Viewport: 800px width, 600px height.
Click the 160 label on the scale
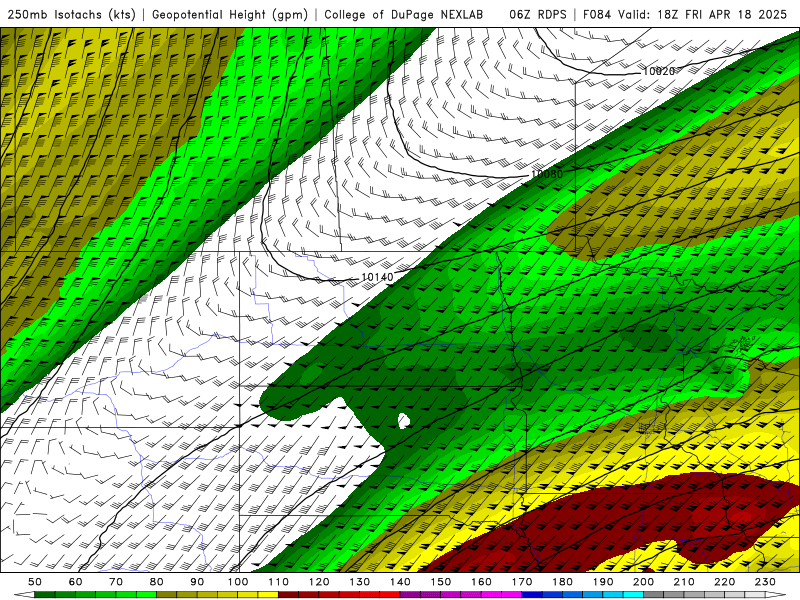[x=481, y=582]
